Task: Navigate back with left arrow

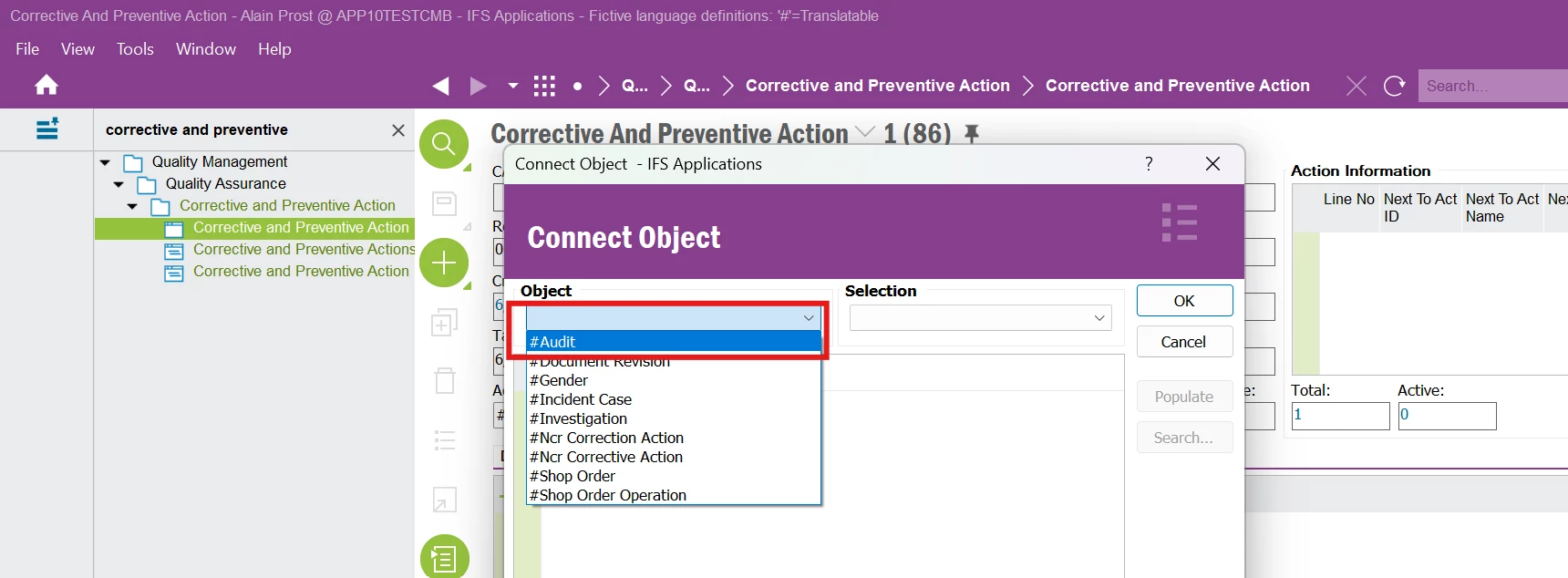Action: pyautogui.click(x=441, y=86)
